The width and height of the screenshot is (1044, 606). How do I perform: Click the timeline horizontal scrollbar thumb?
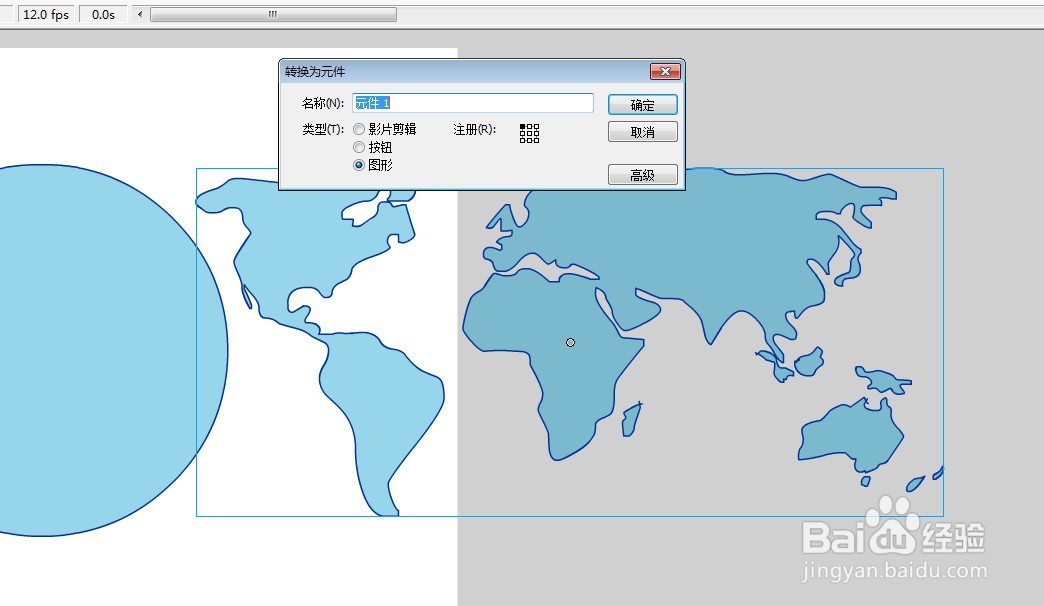pyautogui.click(x=273, y=14)
